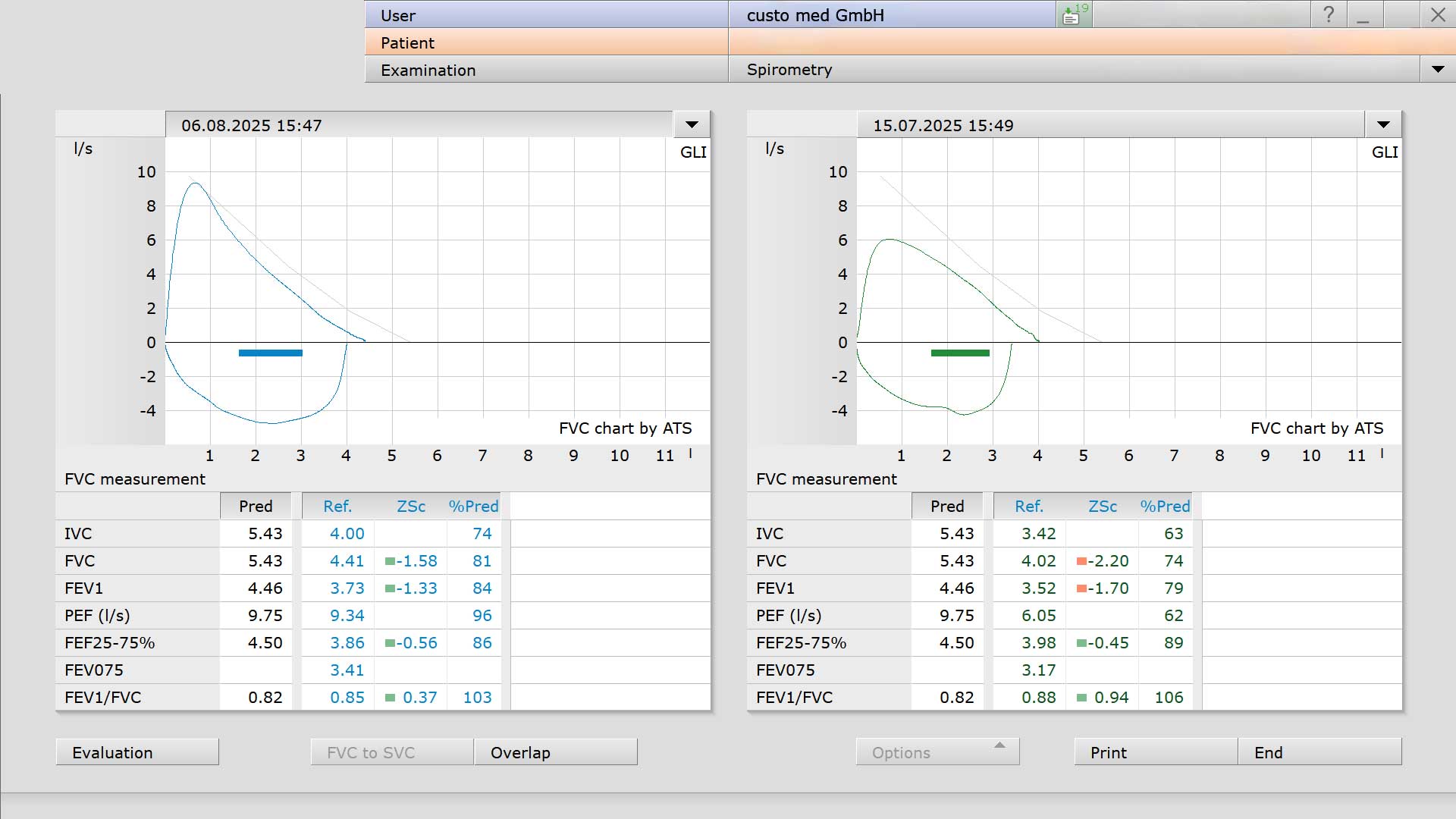Click the Print button

pos(1156,752)
